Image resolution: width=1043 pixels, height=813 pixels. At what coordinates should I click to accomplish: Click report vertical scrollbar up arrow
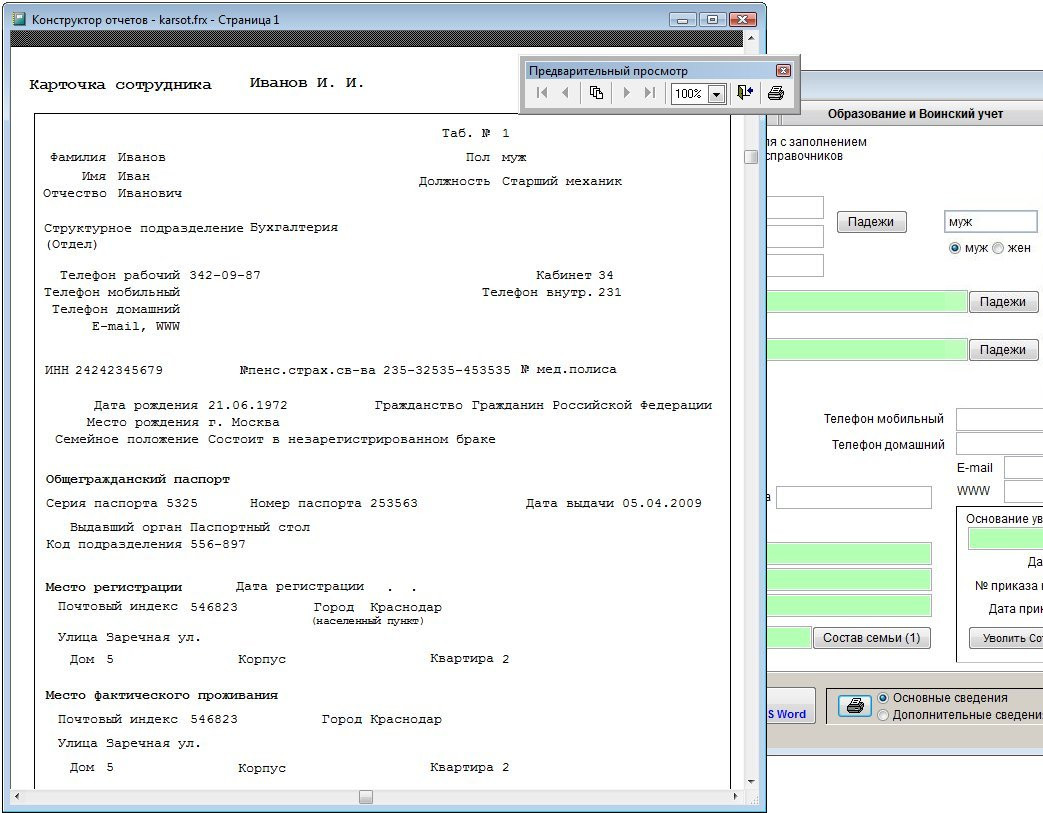pos(751,39)
